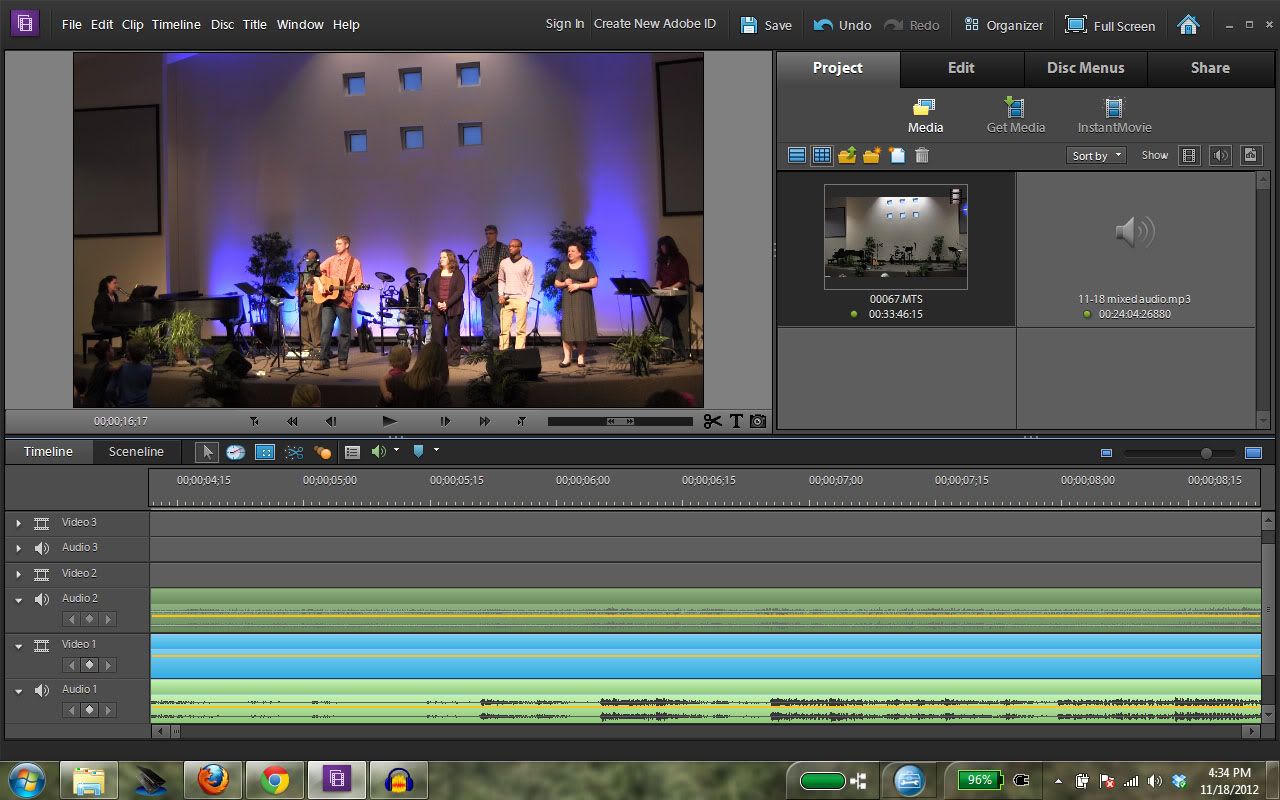Play the preview in the monitor

[390, 421]
